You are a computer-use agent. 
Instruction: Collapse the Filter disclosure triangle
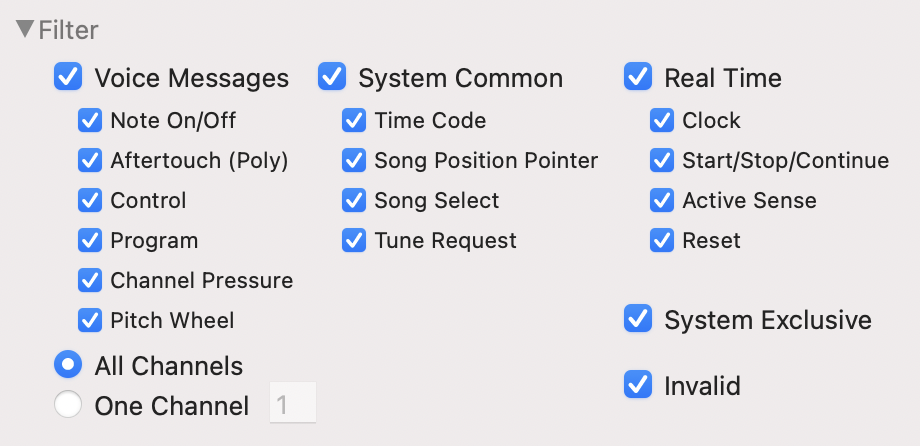click(x=26, y=30)
